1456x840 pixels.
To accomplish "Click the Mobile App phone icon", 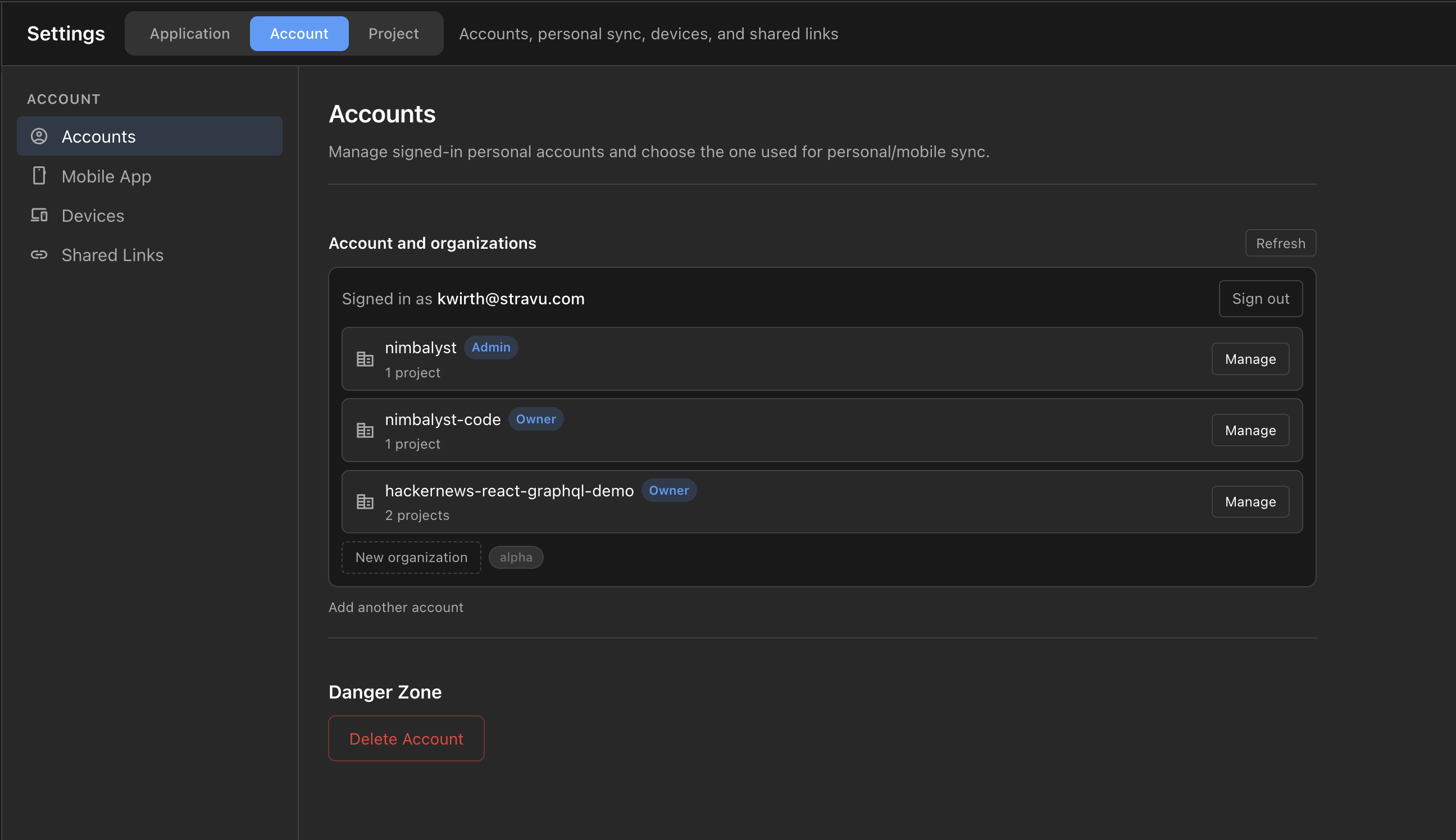I will click(x=39, y=175).
